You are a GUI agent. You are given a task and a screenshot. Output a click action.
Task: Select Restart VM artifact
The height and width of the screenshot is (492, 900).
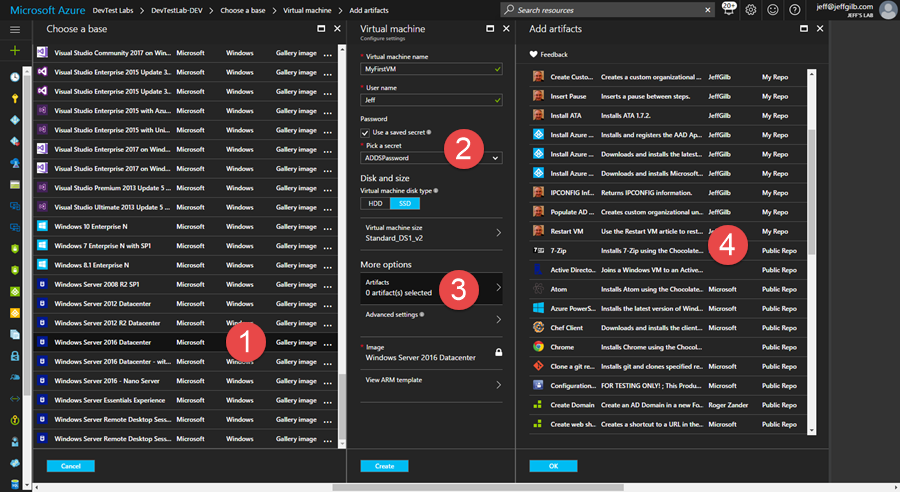click(668, 231)
